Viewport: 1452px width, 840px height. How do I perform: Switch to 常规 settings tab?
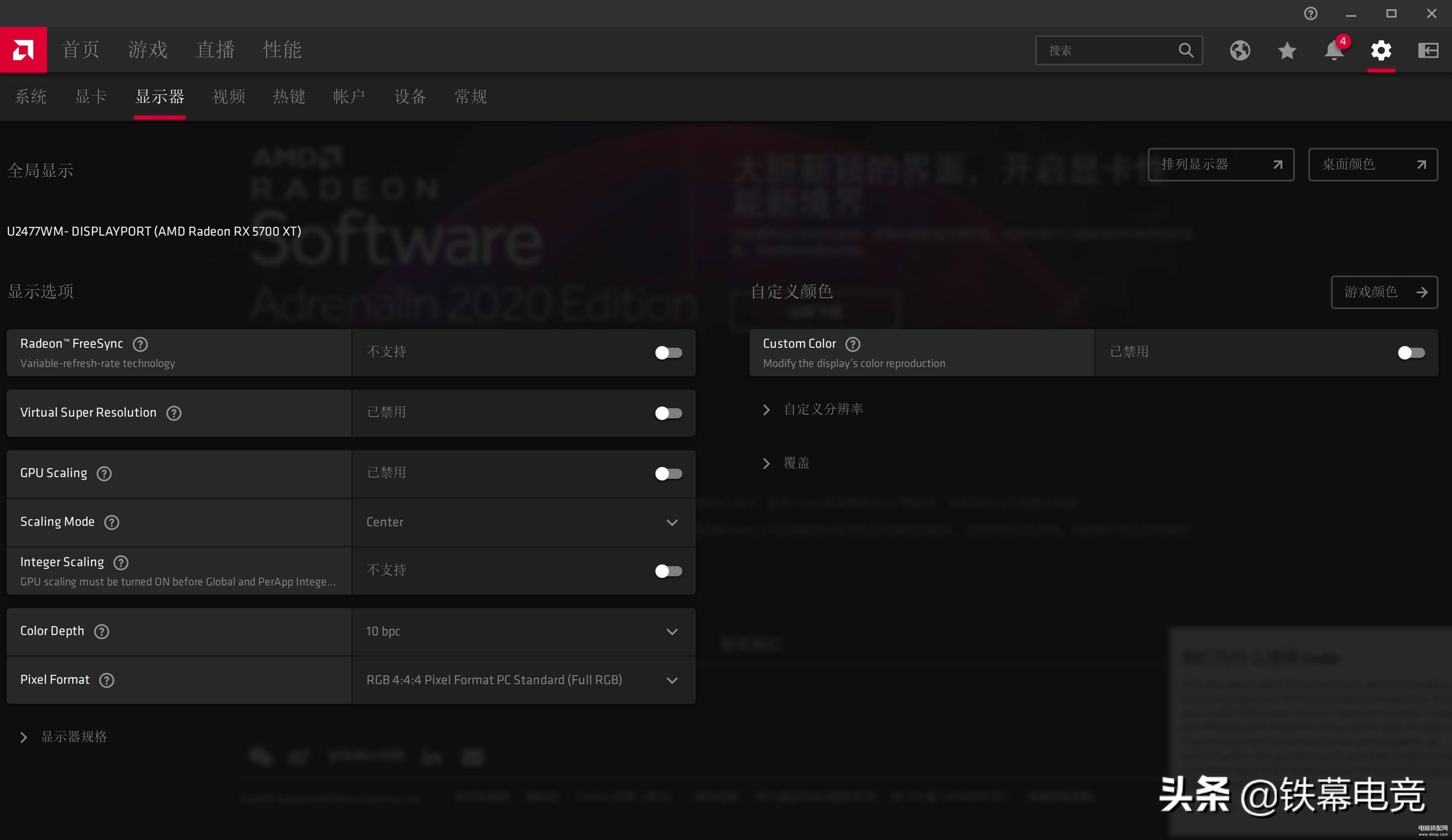tap(471, 96)
